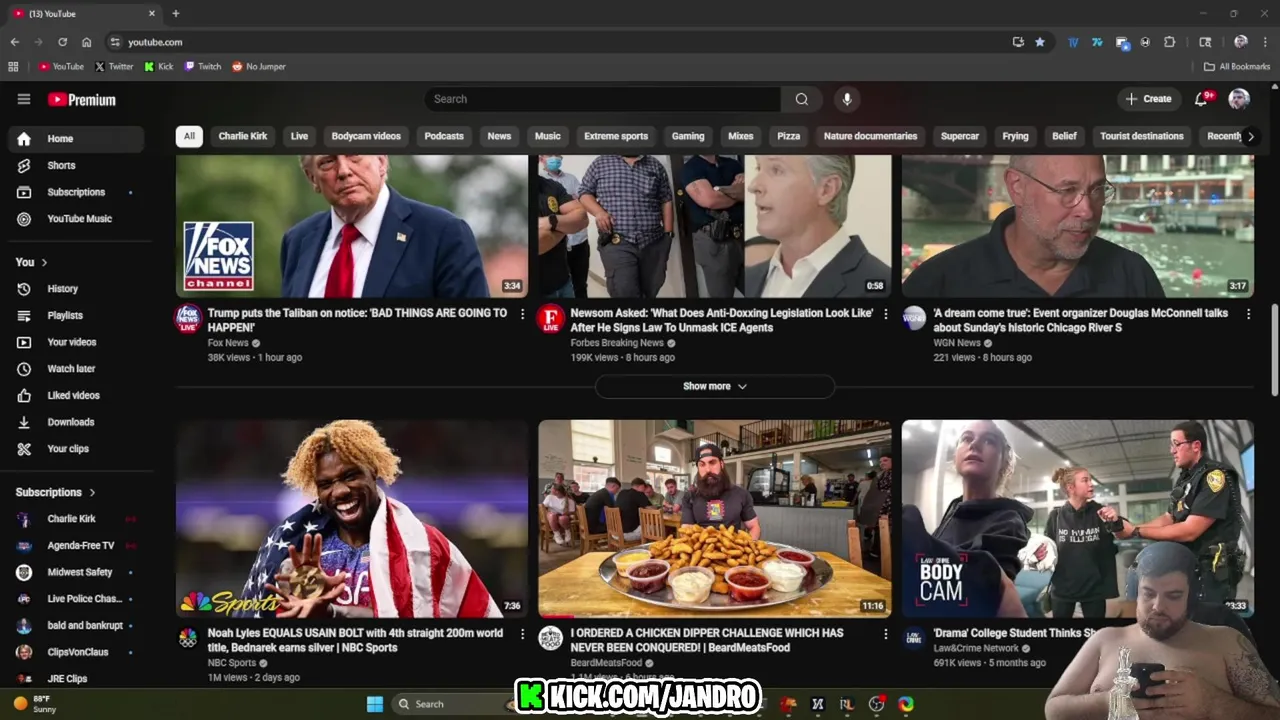This screenshot has width=1280, height=720.
Task: Reload the page in the browser
Action: coord(62,42)
